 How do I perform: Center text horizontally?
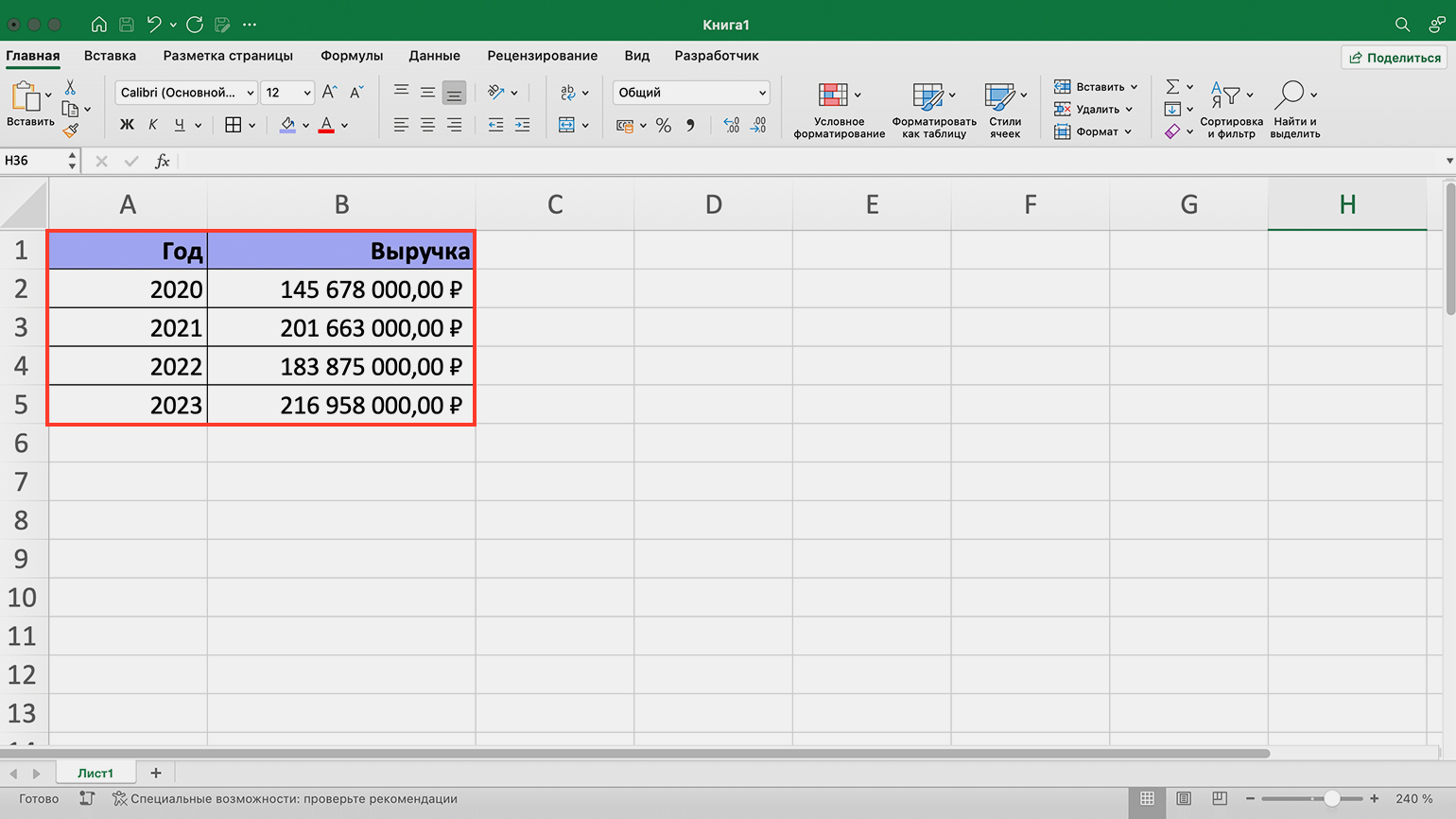pos(427,125)
